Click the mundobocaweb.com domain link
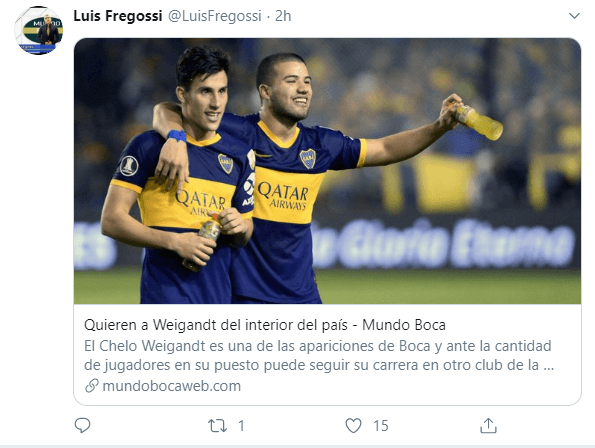This screenshot has width=595, height=448. click(172, 386)
